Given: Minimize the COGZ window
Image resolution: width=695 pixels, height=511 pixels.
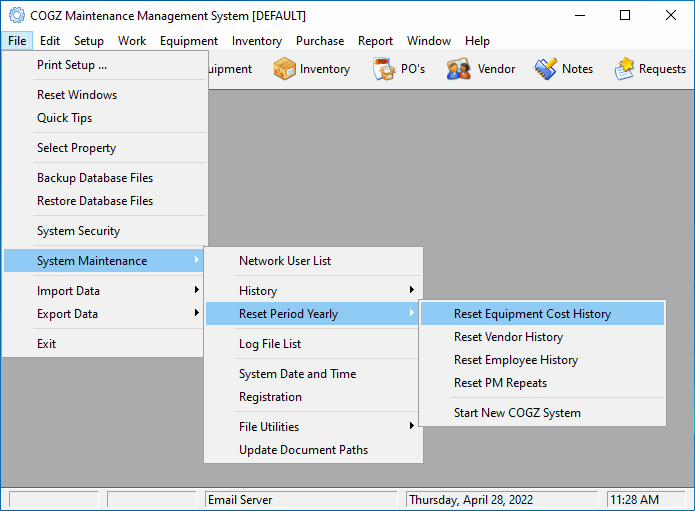Looking at the screenshot, I should pyautogui.click(x=580, y=16).
